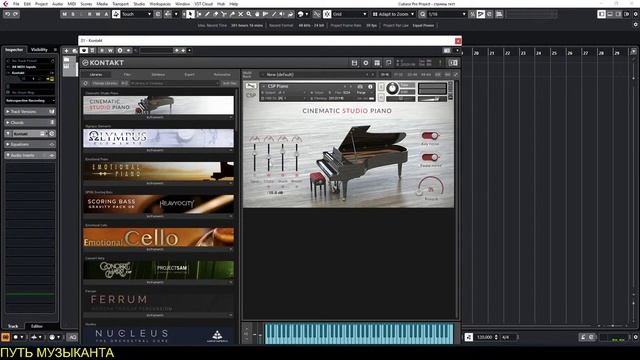Click the Undo arrow in Cubase toolbar

7,14
